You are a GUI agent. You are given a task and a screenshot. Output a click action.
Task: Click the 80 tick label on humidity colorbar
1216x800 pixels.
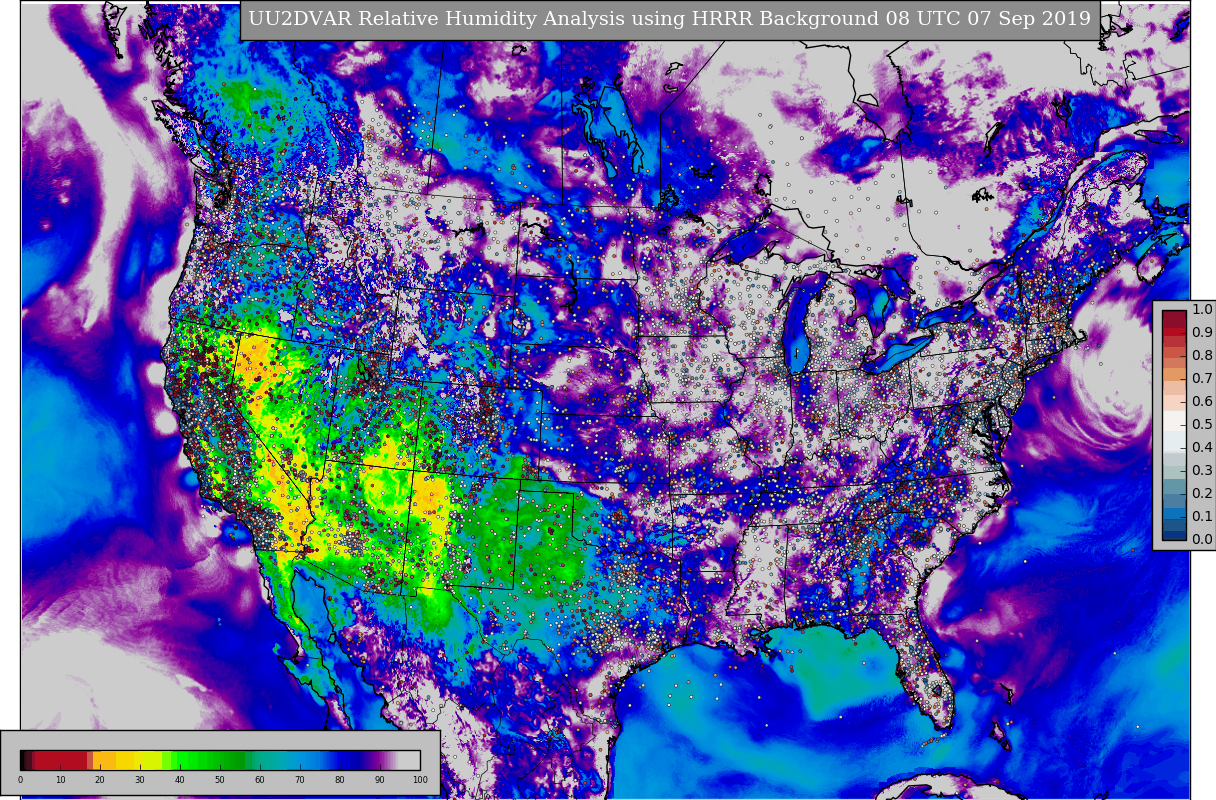click(x=340, y=780)
